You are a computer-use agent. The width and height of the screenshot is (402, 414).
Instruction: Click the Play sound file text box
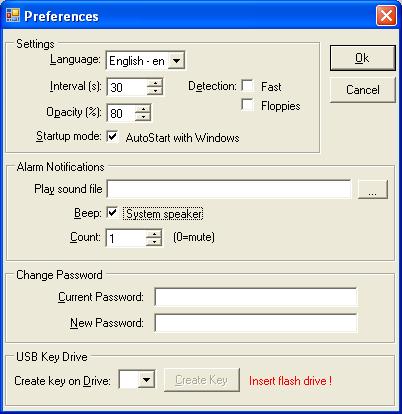point(229,189)
